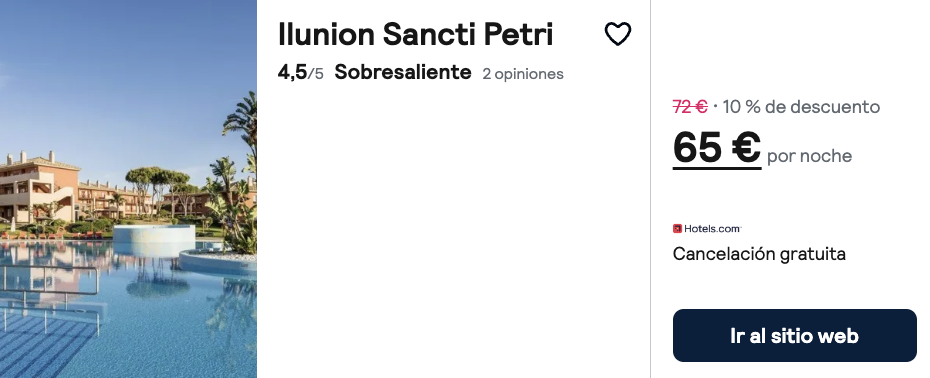The image size is (930, 378).
Task: Select the 10 % de descuento text
Action: pos(801,107)
